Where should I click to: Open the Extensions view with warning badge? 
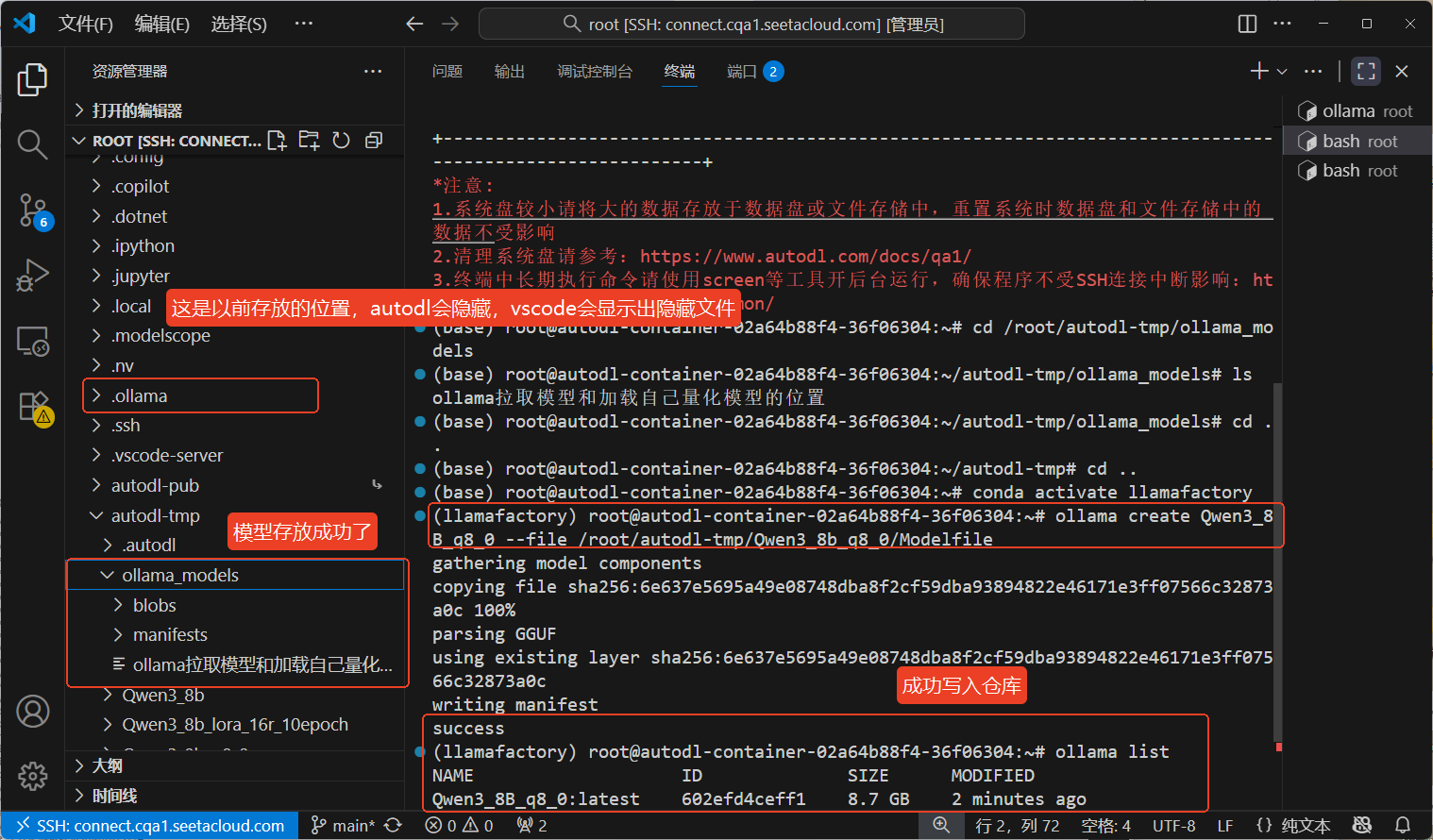coord(34,408)
